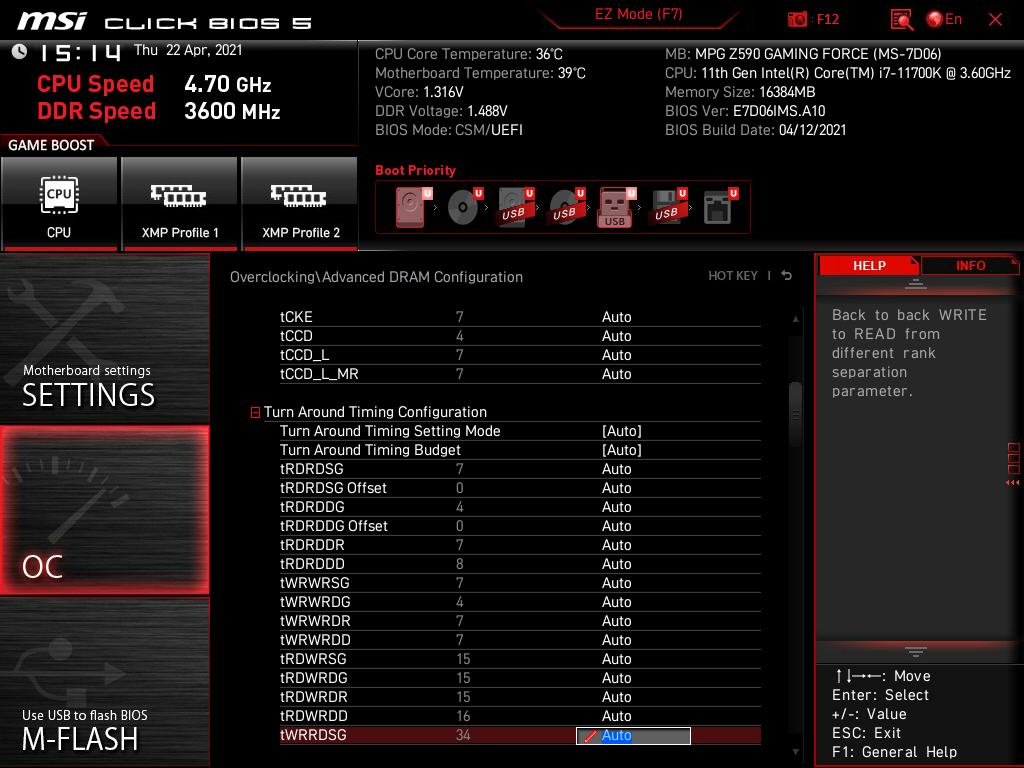The height and width of the screenshot is (768, 1024).
Task: Switch to the HELP tab
Action: 869,266
